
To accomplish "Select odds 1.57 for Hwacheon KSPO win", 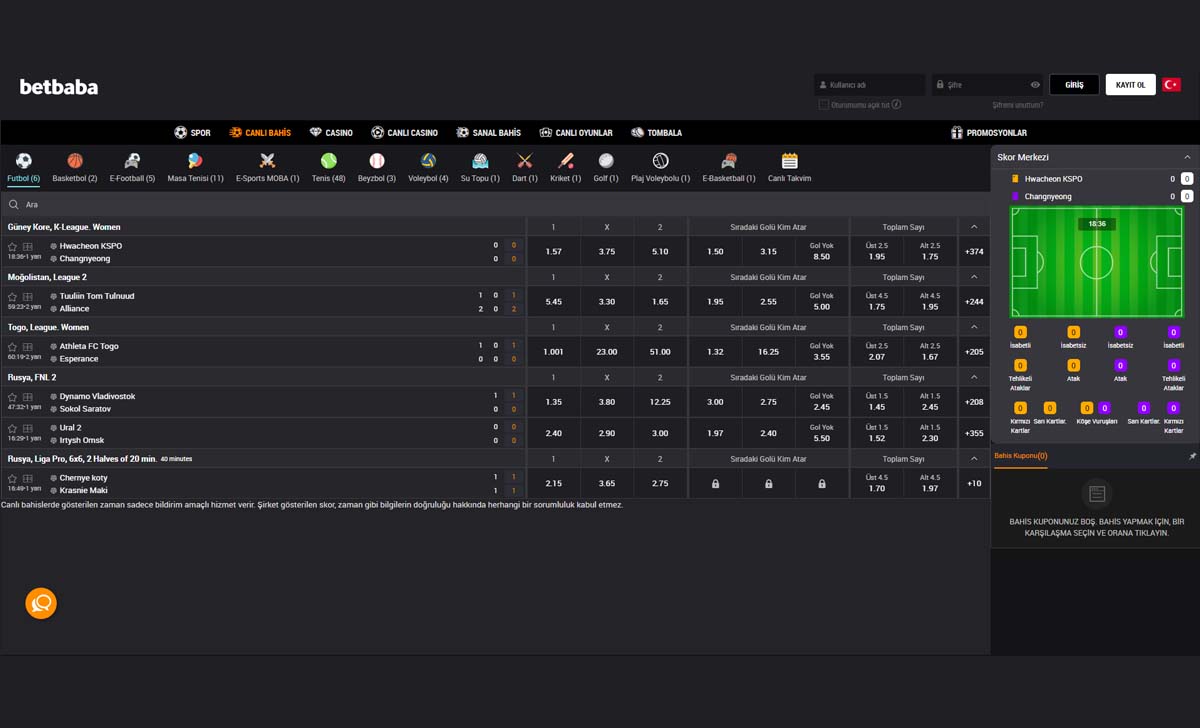I will (x=553, y=252).
